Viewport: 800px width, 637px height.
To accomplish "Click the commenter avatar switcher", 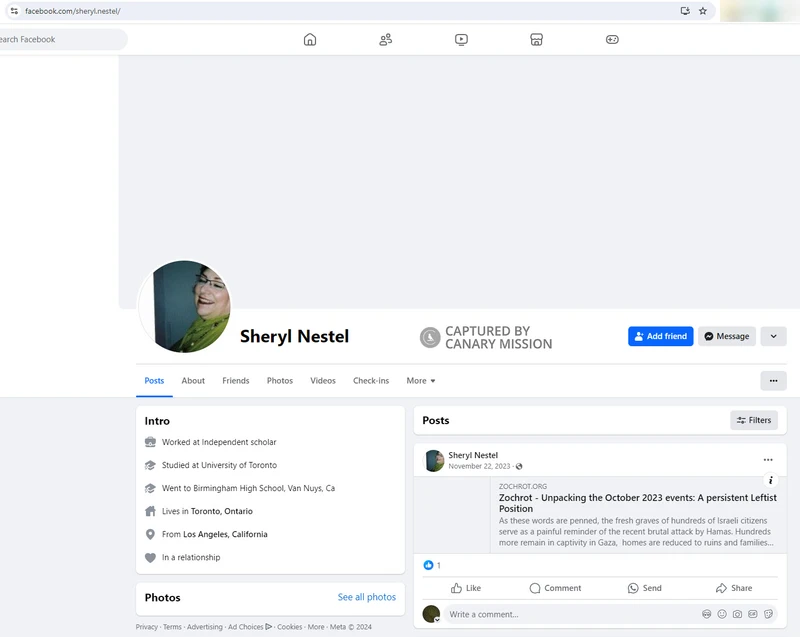I will click(x=431, y=614).
